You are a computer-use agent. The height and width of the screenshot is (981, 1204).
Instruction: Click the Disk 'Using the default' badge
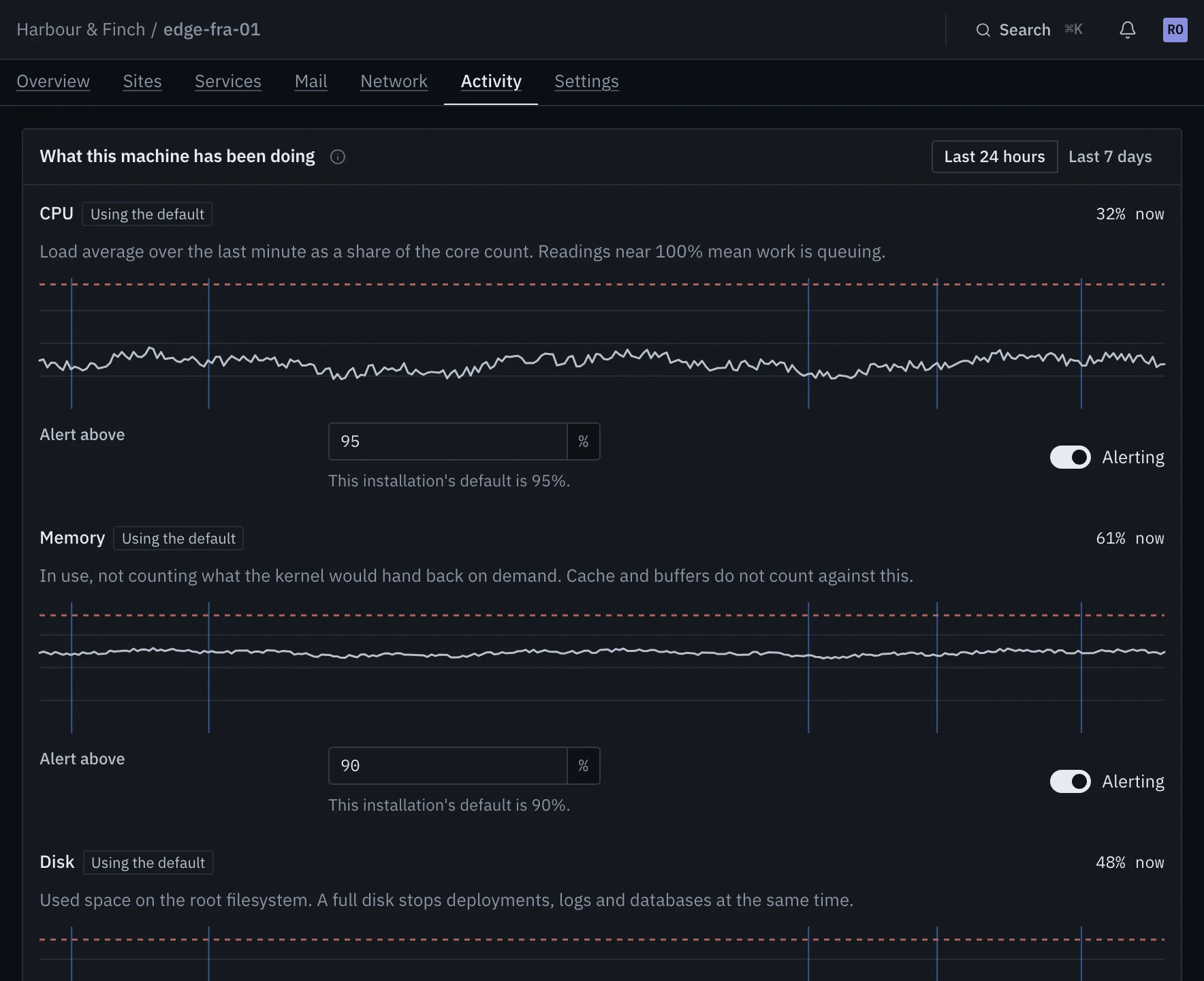pyautogui.click(x=148, y=862)
